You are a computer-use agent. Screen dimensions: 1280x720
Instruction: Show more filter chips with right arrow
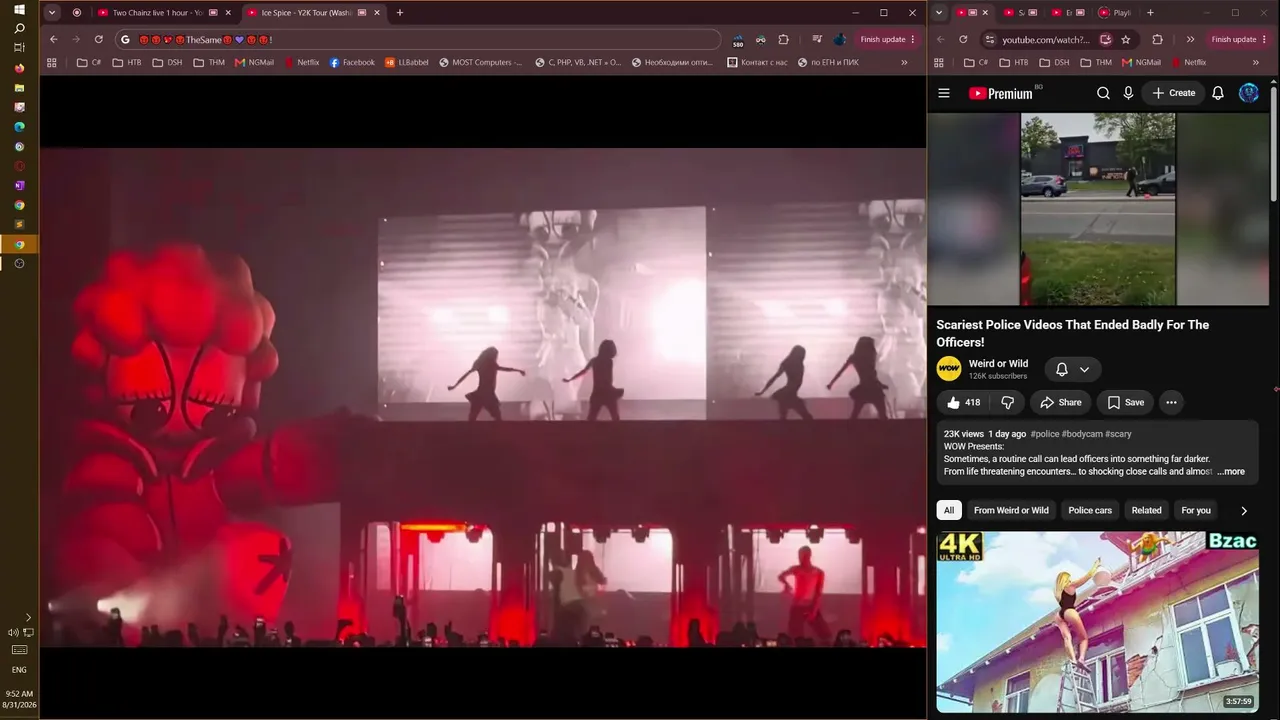click(1244, 510)
